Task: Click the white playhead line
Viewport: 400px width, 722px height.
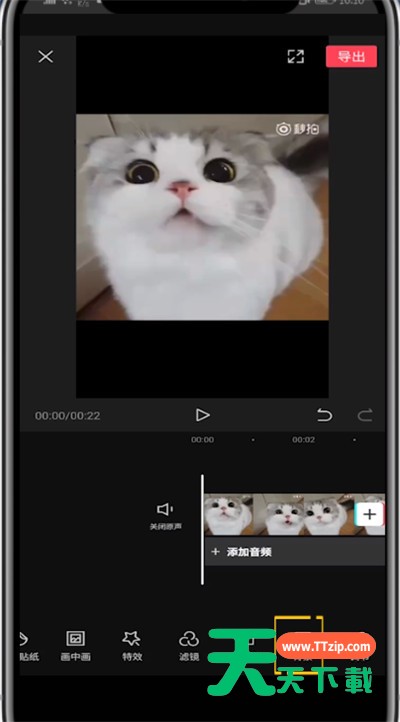Action: (x=202, y=530)
